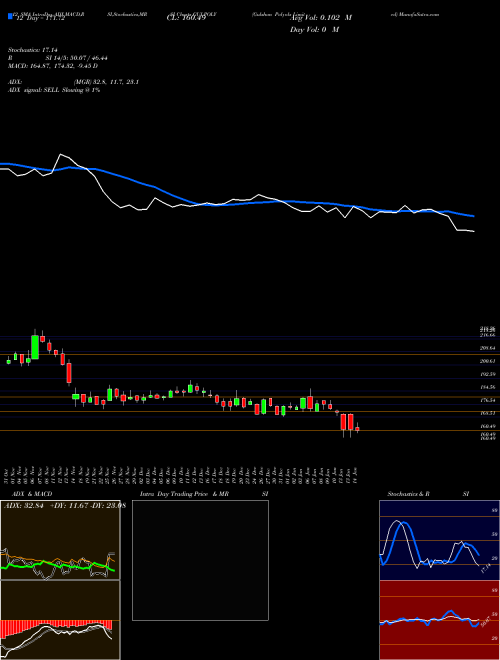500x660 pixels.
Task: Click the 176.54 price axis label
Action: tap(487, 400)
